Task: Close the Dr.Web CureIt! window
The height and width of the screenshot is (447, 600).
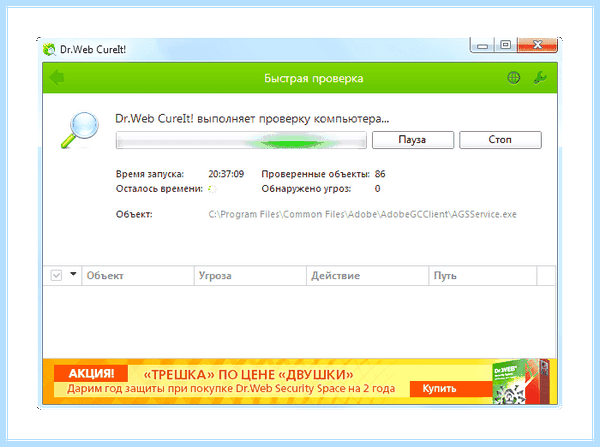Action: [x=537, y=45]
